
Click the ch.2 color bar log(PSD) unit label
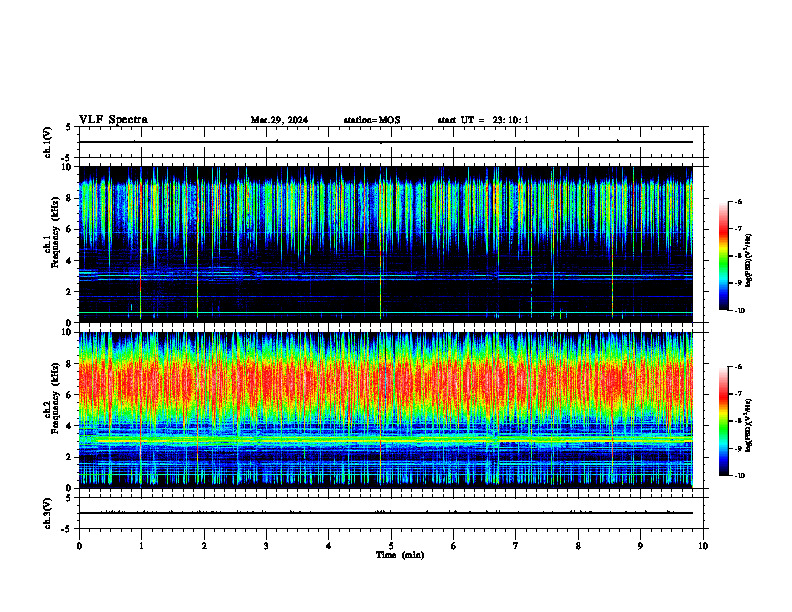pos(749,426)
